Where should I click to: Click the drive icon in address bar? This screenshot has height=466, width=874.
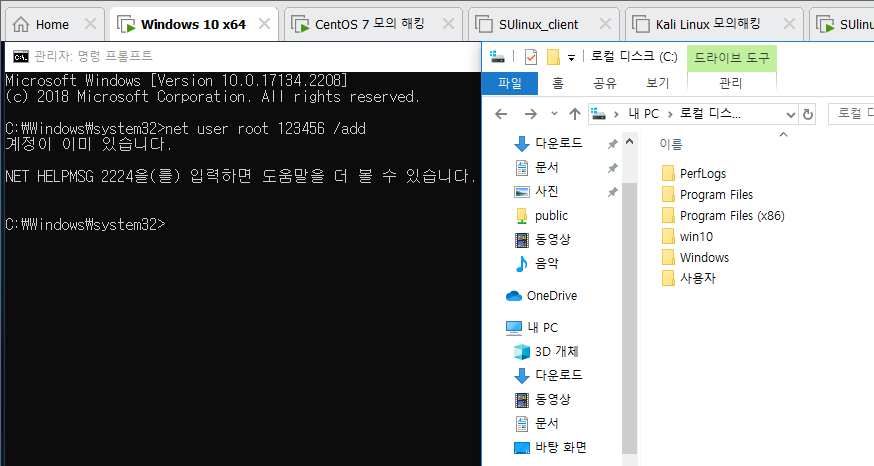(598, 114)
